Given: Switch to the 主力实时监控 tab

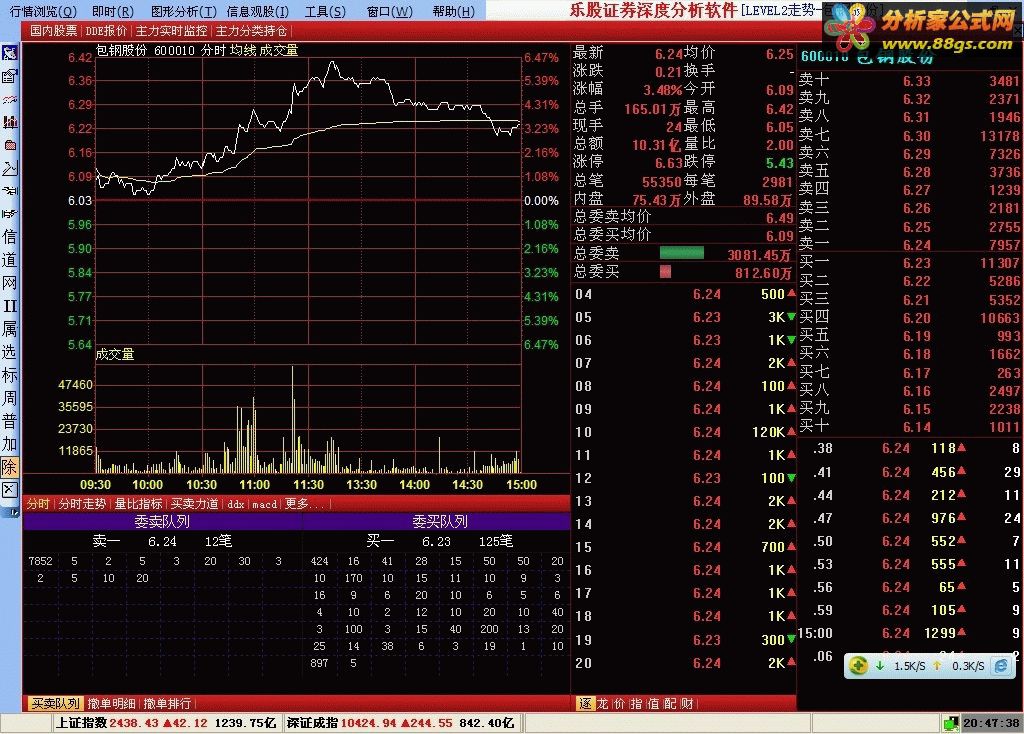Looking at the screenshot, I should (171, 31).
